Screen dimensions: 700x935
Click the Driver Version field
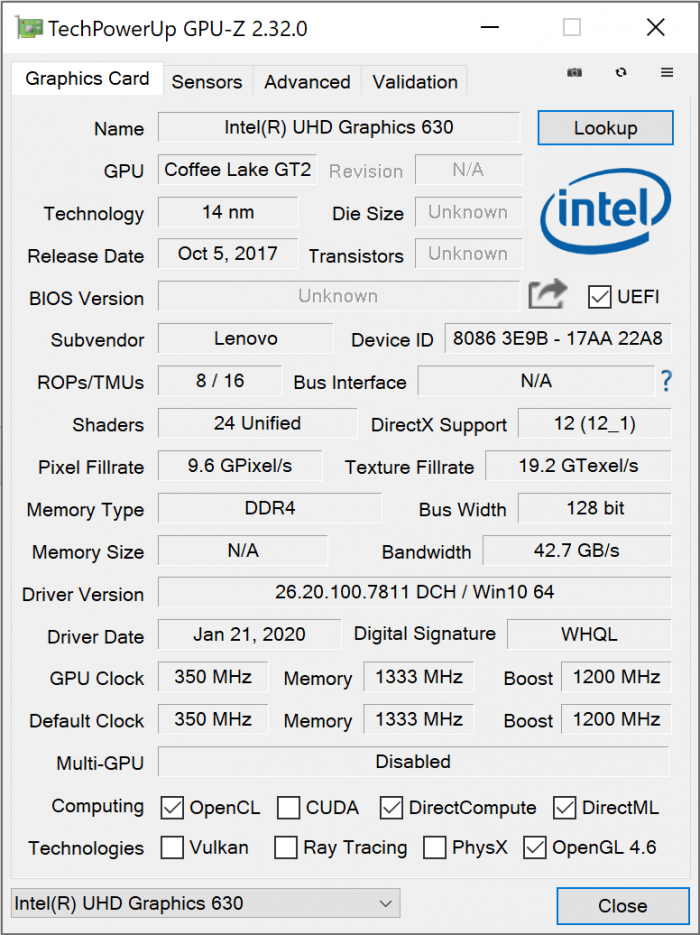414,592
